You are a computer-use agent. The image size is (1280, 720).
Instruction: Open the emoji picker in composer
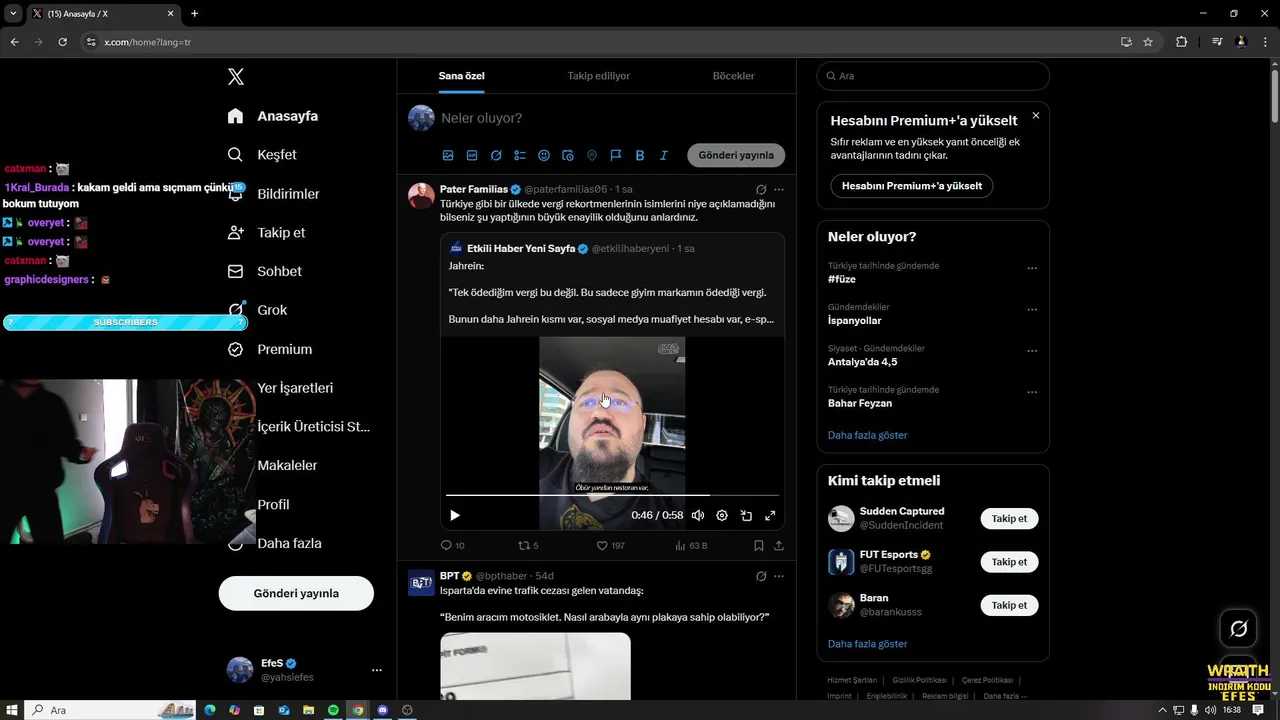pos(544,155)
